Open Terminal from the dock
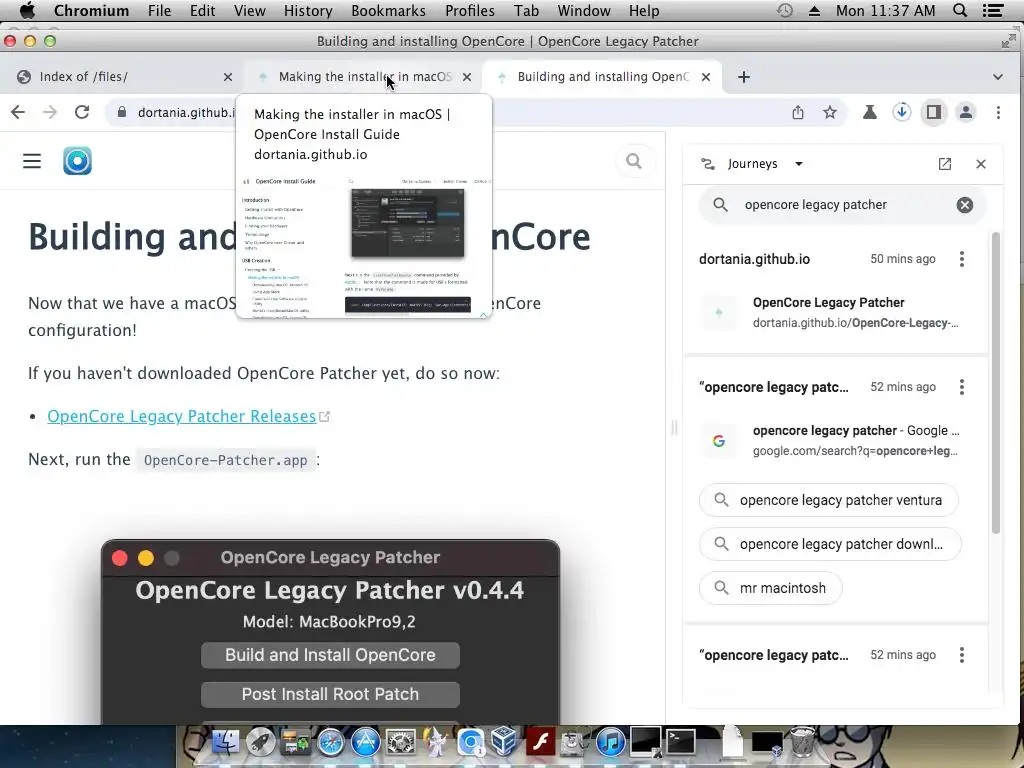Viewport: 1024px width, 768px height. coord(680,743)
